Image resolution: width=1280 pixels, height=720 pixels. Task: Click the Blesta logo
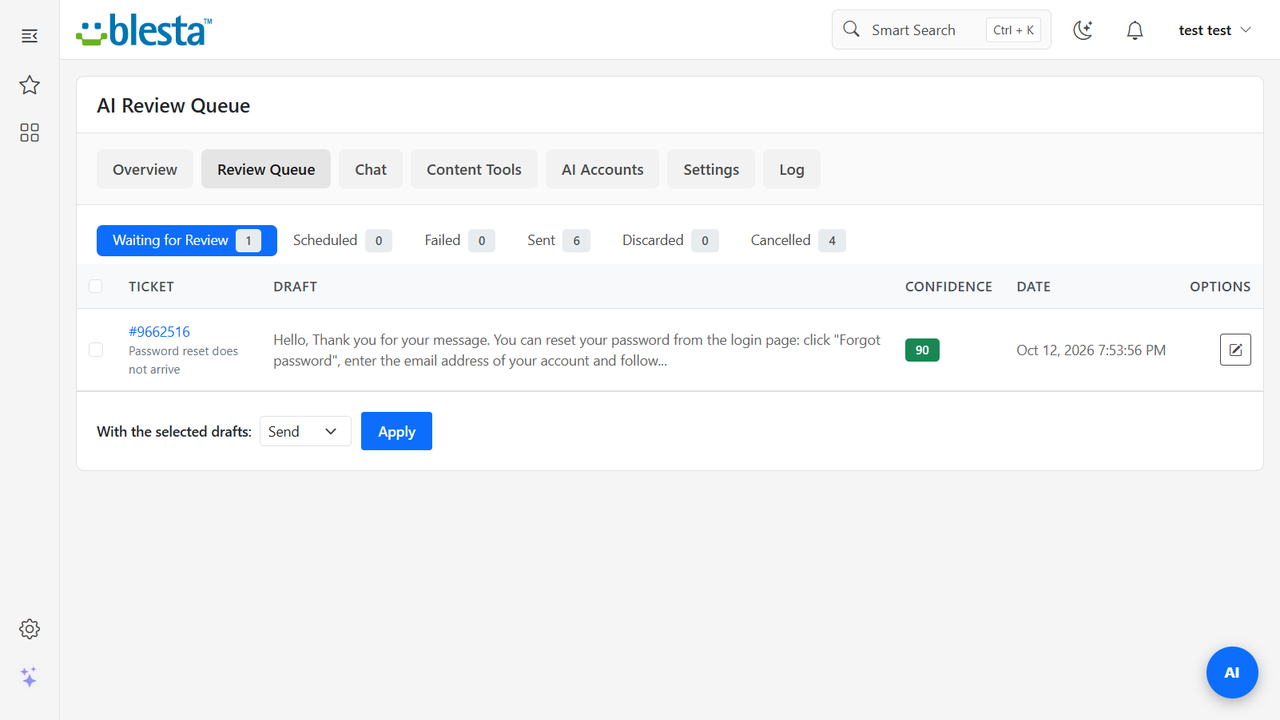coord(144,30)
